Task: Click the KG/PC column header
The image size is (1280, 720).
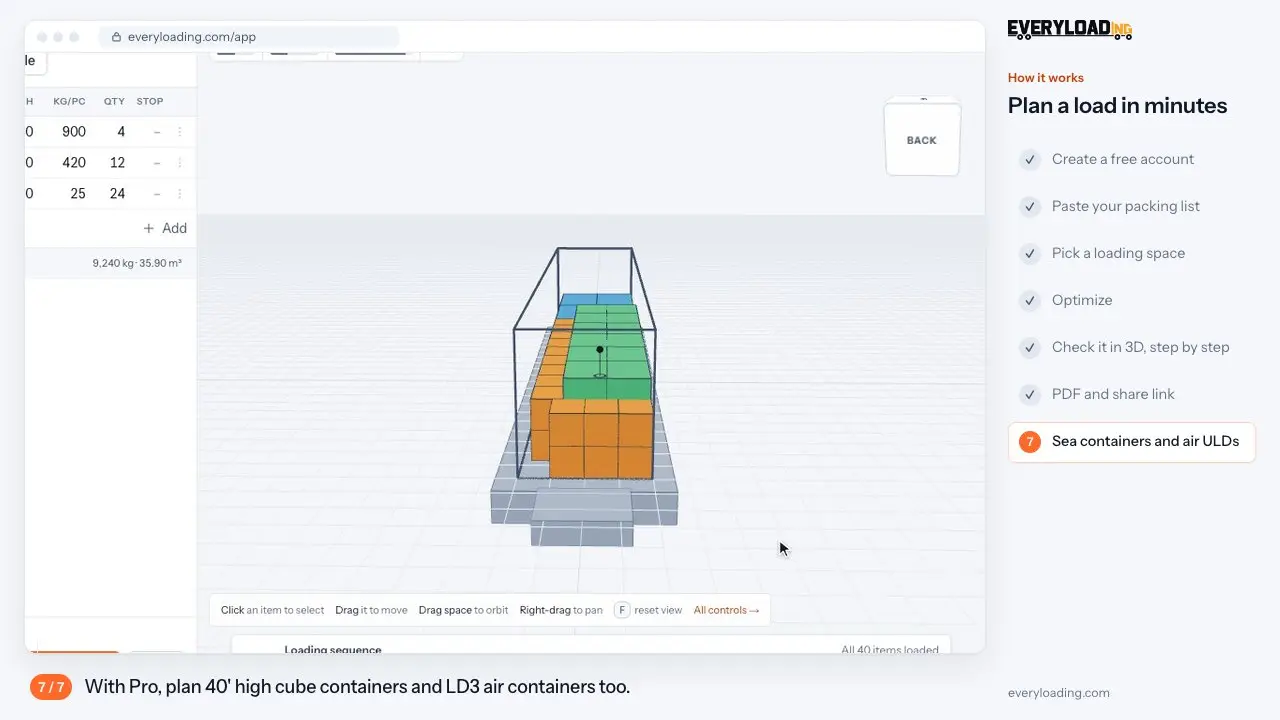Action: pyautogui.click(x=70, y=101)
